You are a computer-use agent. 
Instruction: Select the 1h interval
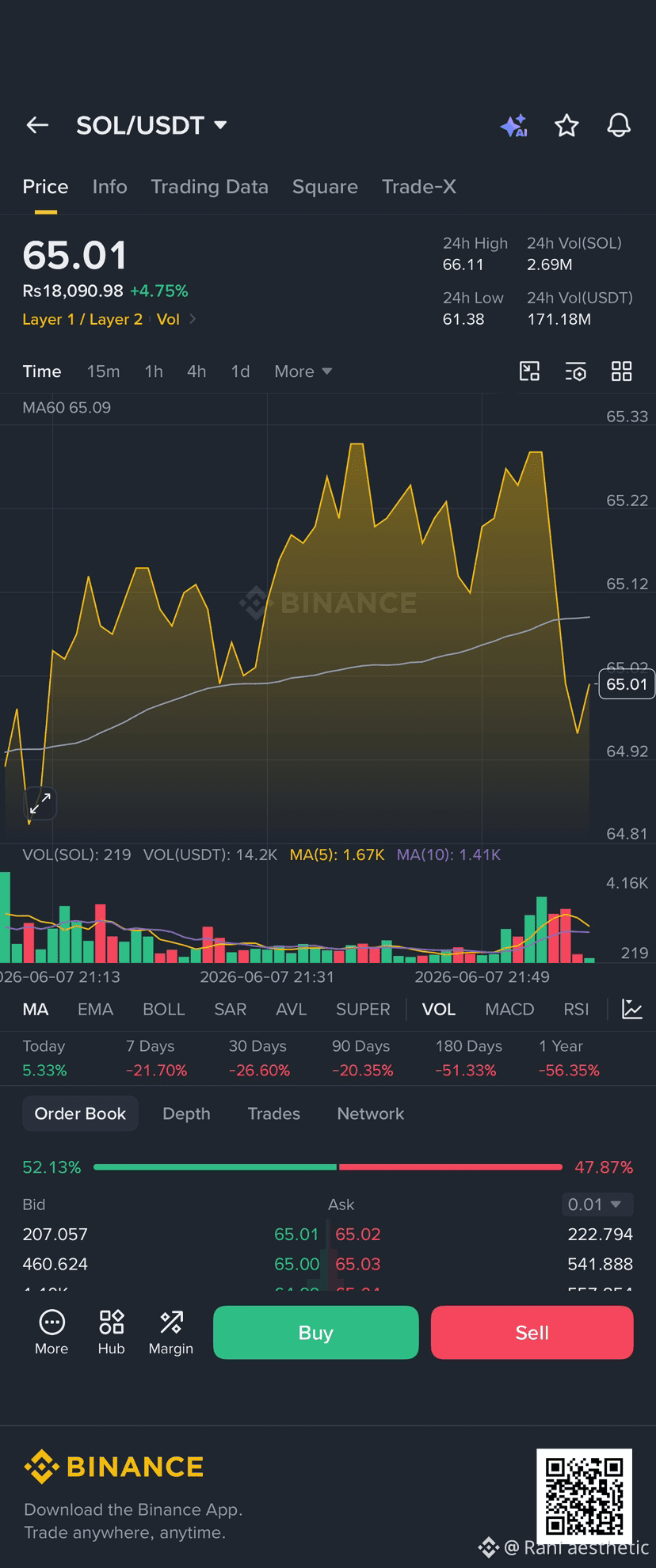[154, 371]
